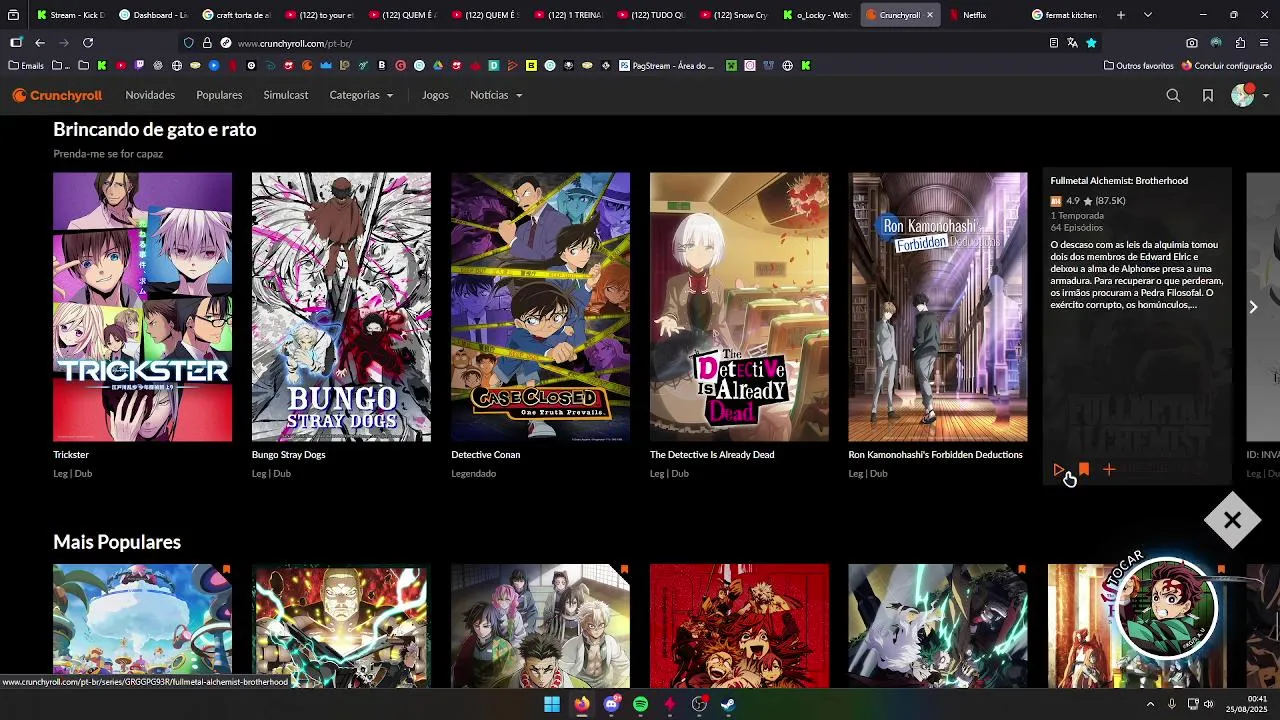The width and height of the screenshot is (1280, 720).
Task: Open the PagStream bookmark
Action: 667,66
